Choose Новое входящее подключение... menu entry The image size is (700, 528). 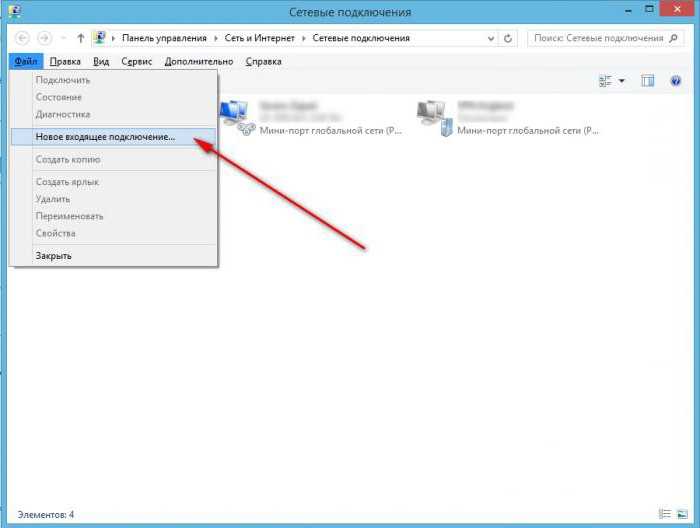113,137
